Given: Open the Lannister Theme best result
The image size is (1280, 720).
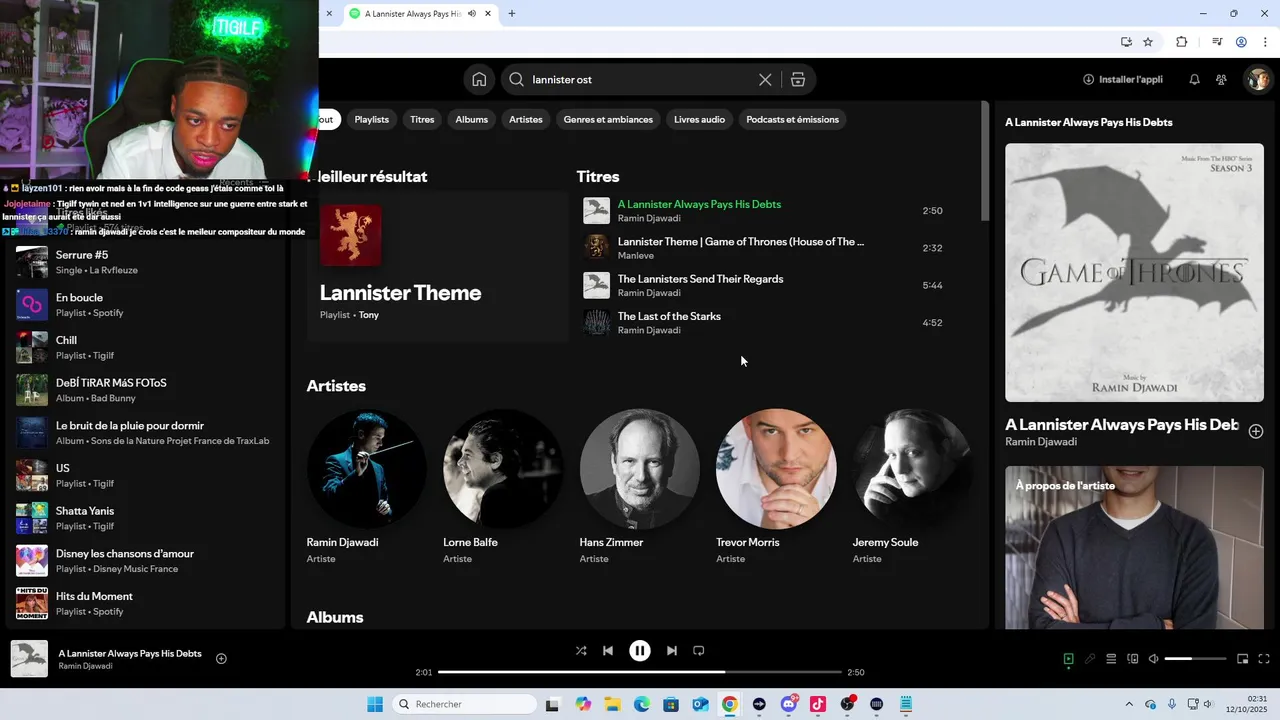Looking at the screenshot, I should (x=437, y=266).
